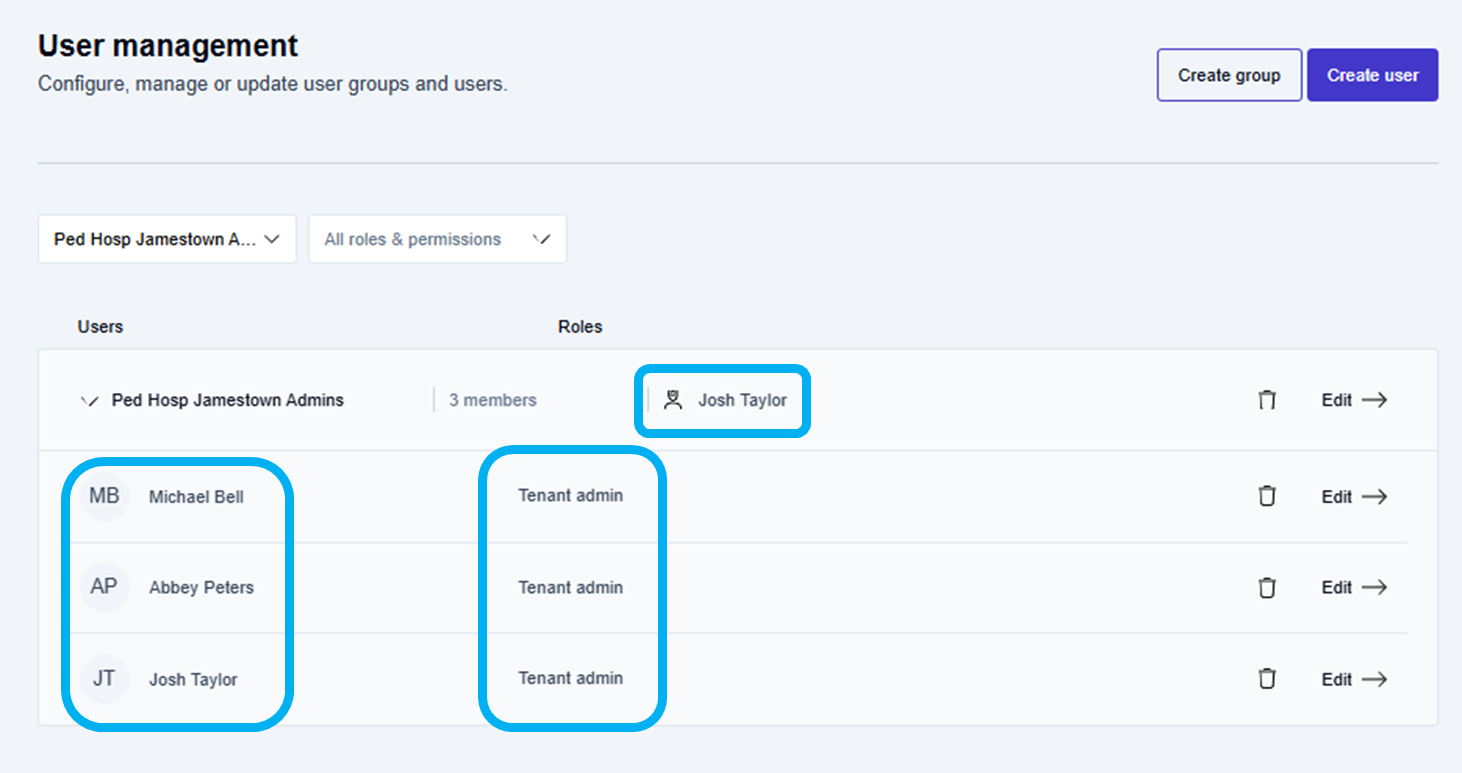
Task: Click group owner icon beside Josh Taylor
Action: [673, 400]
